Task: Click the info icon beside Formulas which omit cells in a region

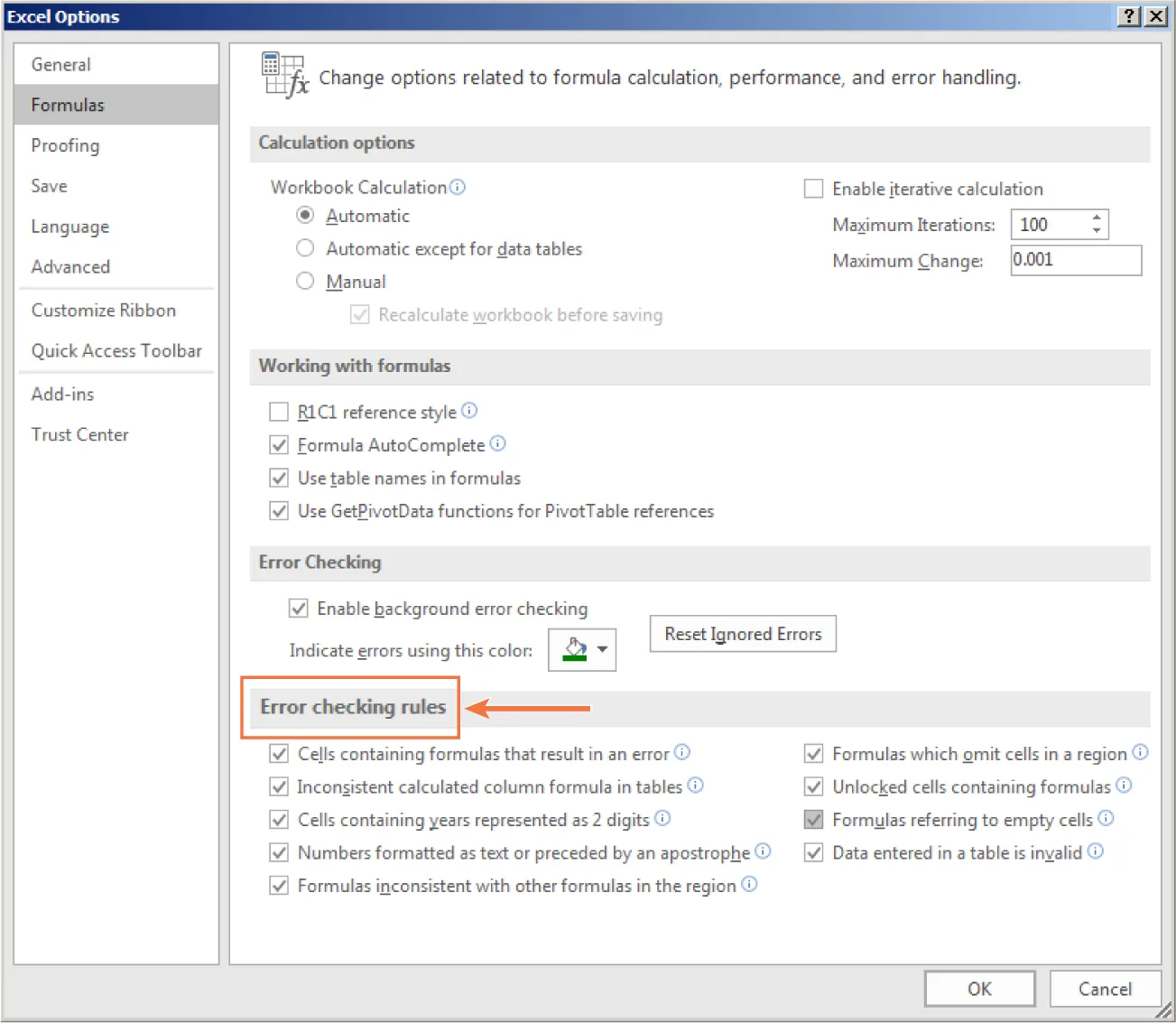Action: coord(1141,751)
